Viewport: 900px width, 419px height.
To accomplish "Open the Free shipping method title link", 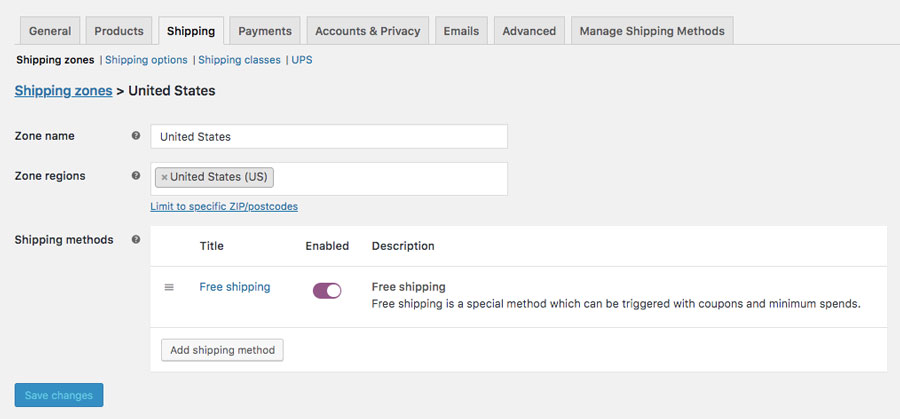I will (x=235, y=286).
